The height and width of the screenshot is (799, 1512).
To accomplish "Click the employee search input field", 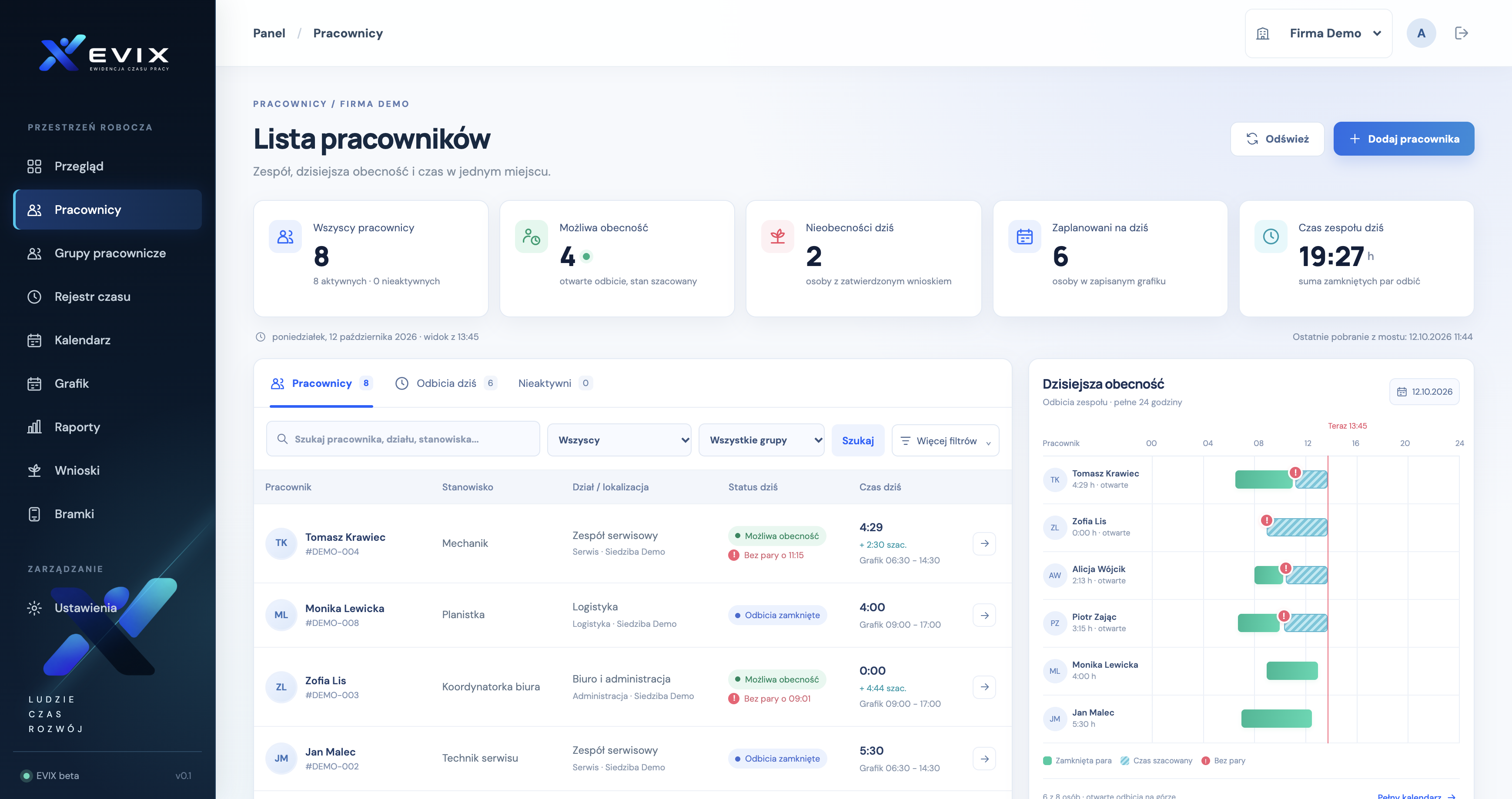I will (403, 439).
